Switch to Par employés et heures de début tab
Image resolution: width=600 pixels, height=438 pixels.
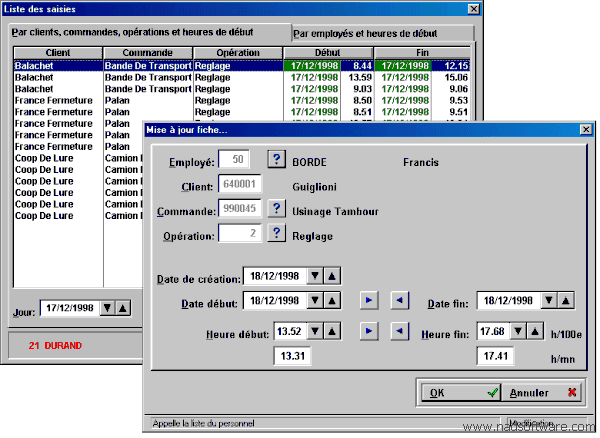[383, 34]
